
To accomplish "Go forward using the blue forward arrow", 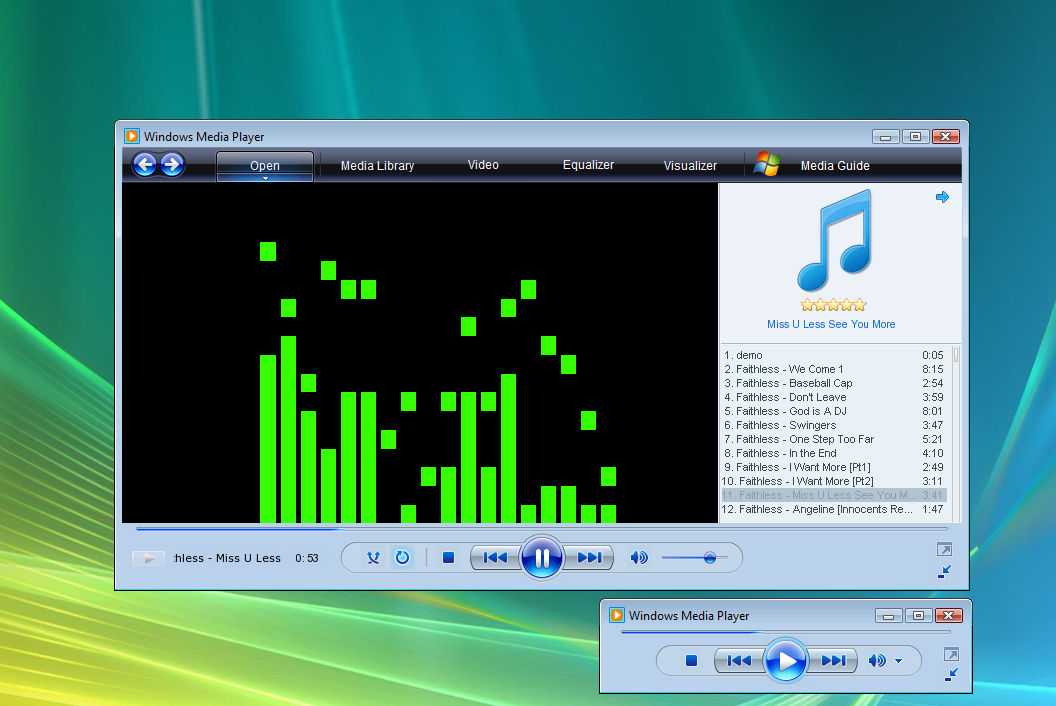I will pos(172,164).
